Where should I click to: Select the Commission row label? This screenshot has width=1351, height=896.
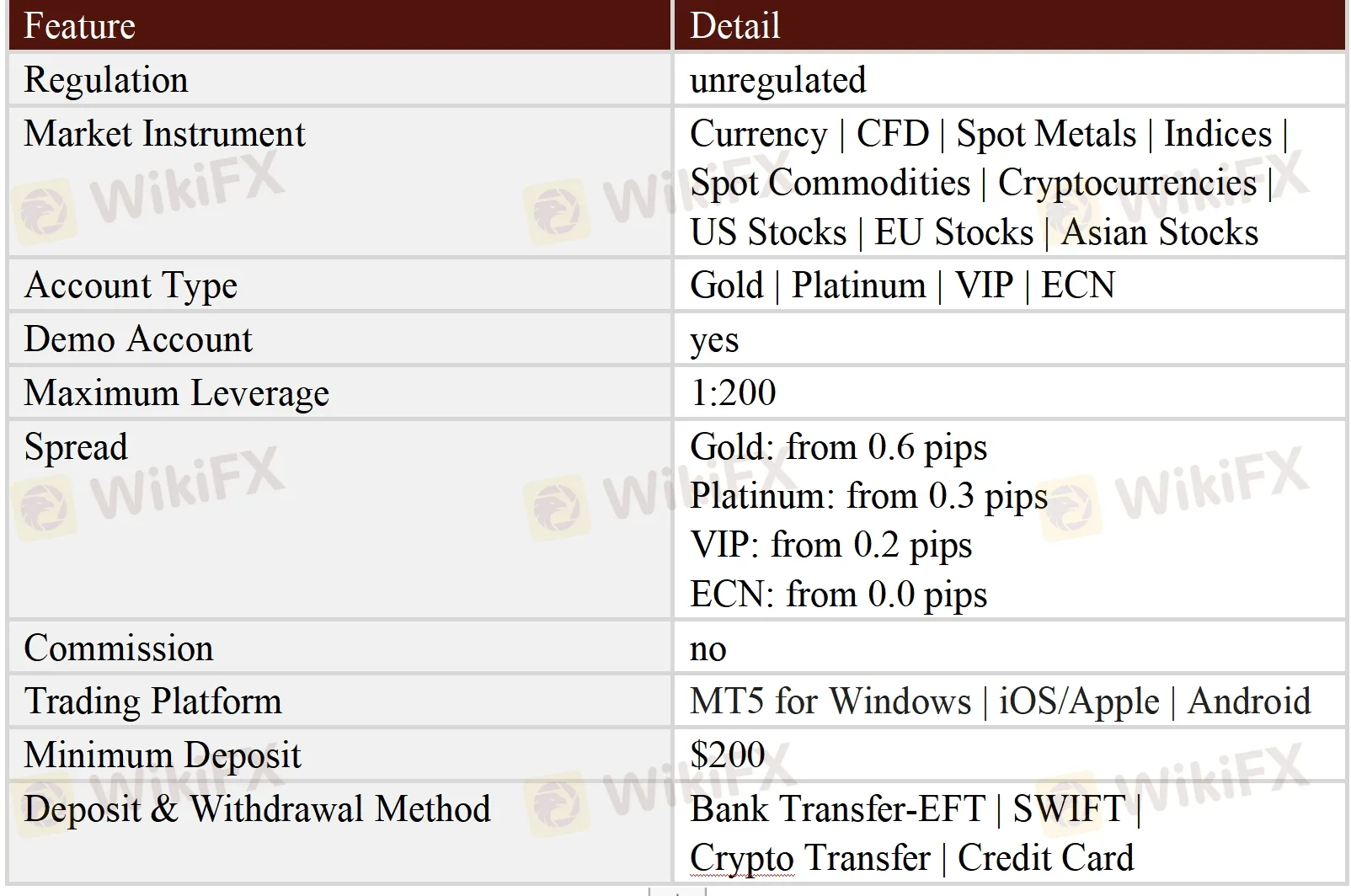(x=118, y=648)
